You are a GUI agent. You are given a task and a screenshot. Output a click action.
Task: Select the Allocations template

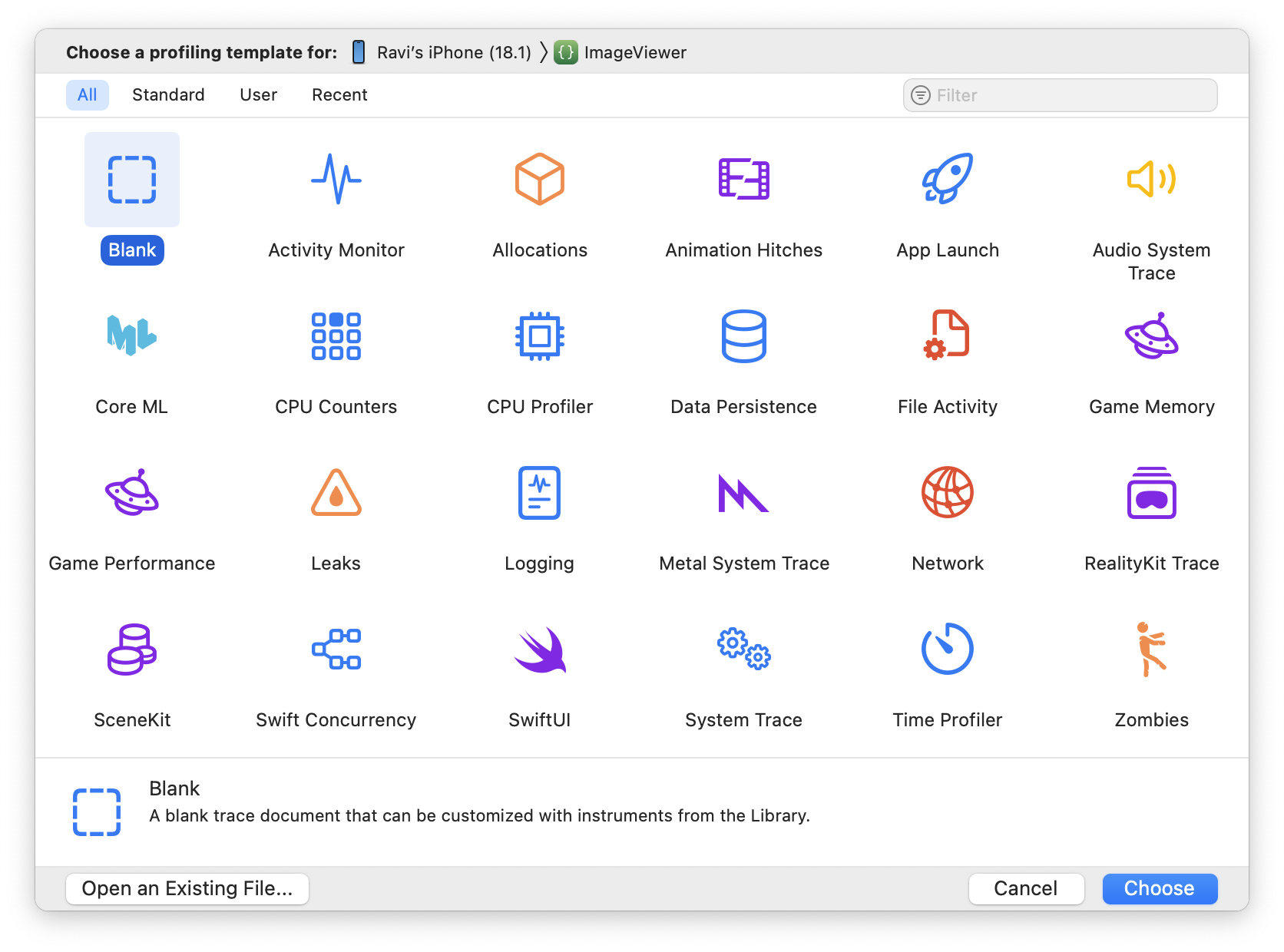click(x=540, y=201)
